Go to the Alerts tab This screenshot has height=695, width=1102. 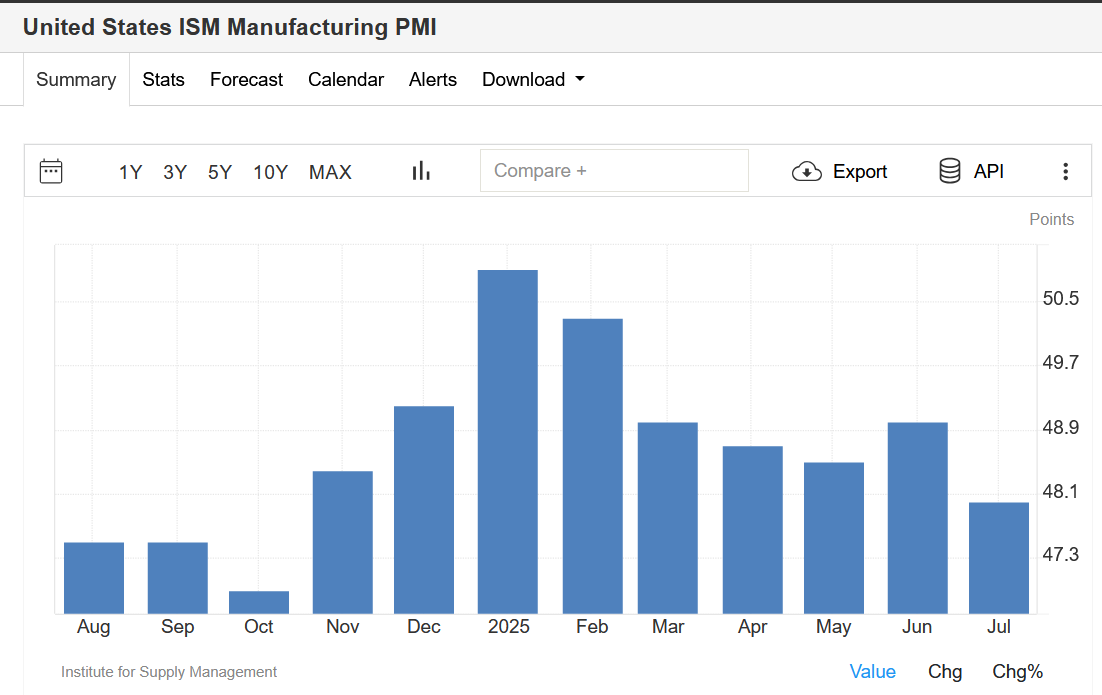pos(433,79)
